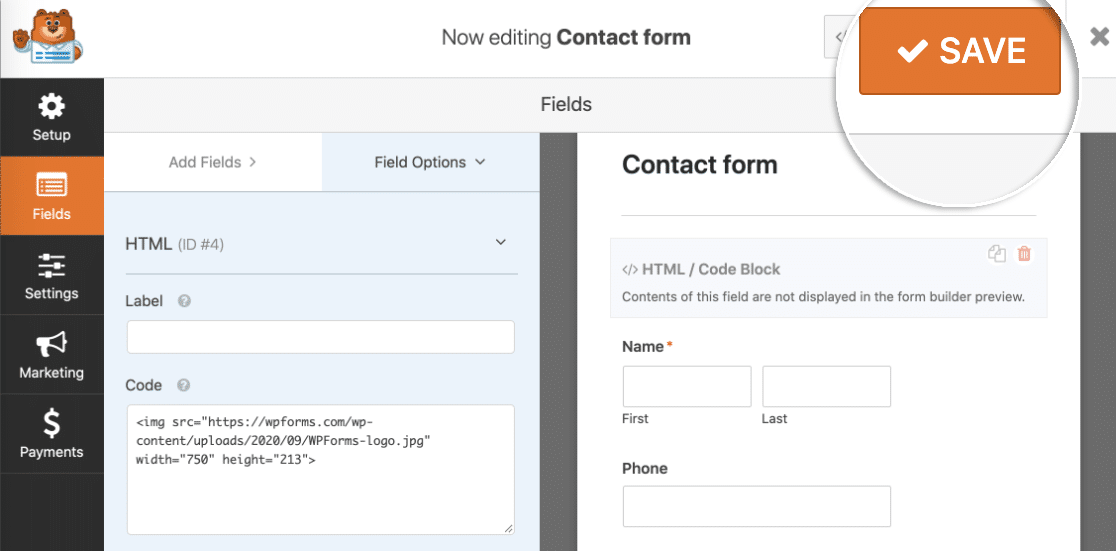
Task: Click the Phone field label
Action: pyautogui.click(x=645, y=468)
